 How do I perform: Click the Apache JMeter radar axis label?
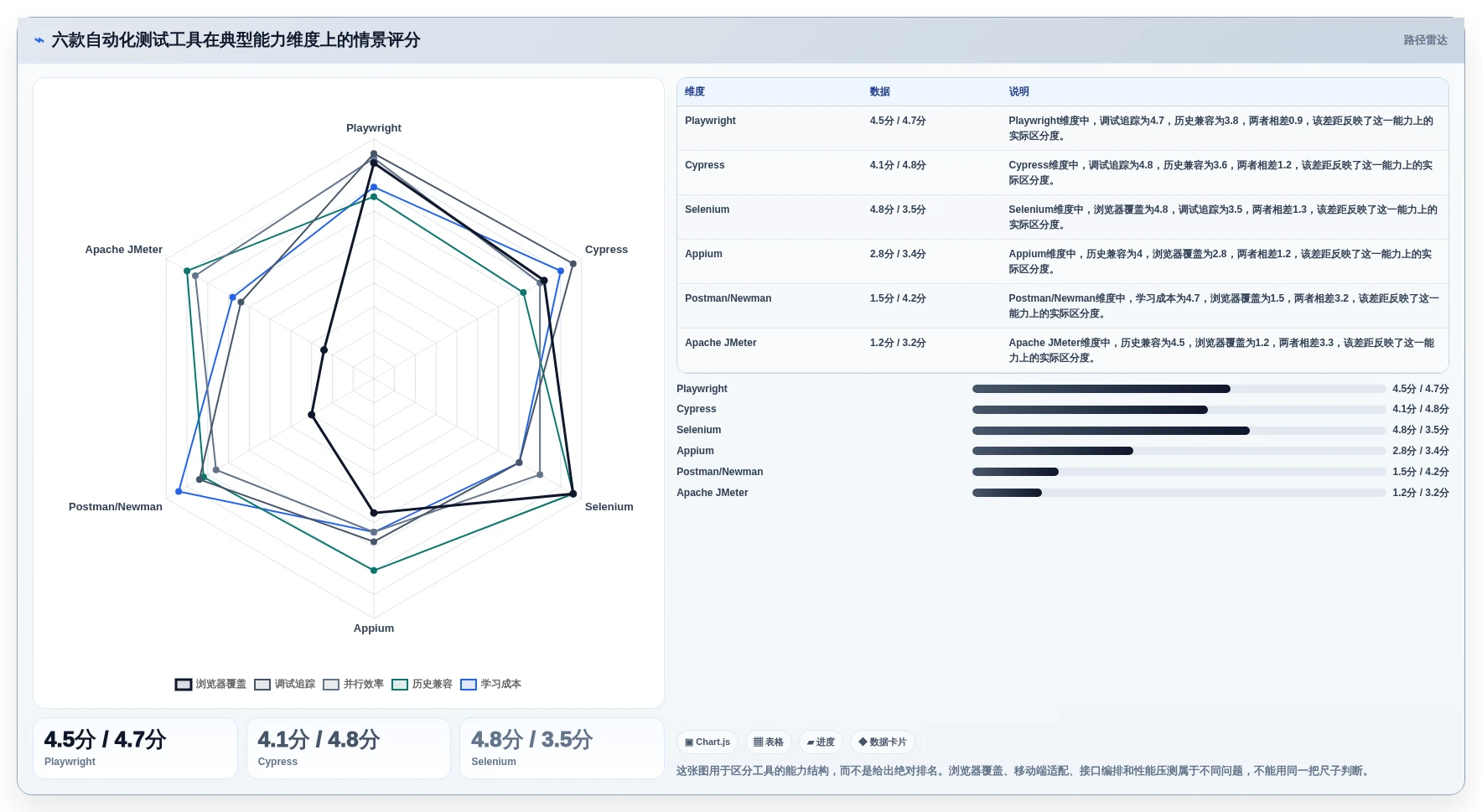[x=124, y=250]
